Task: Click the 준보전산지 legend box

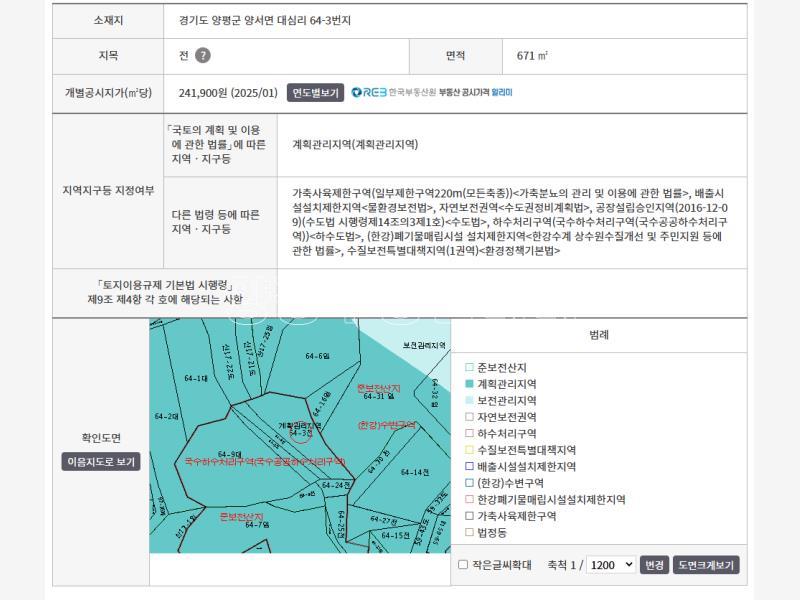Action: (469, 367)
